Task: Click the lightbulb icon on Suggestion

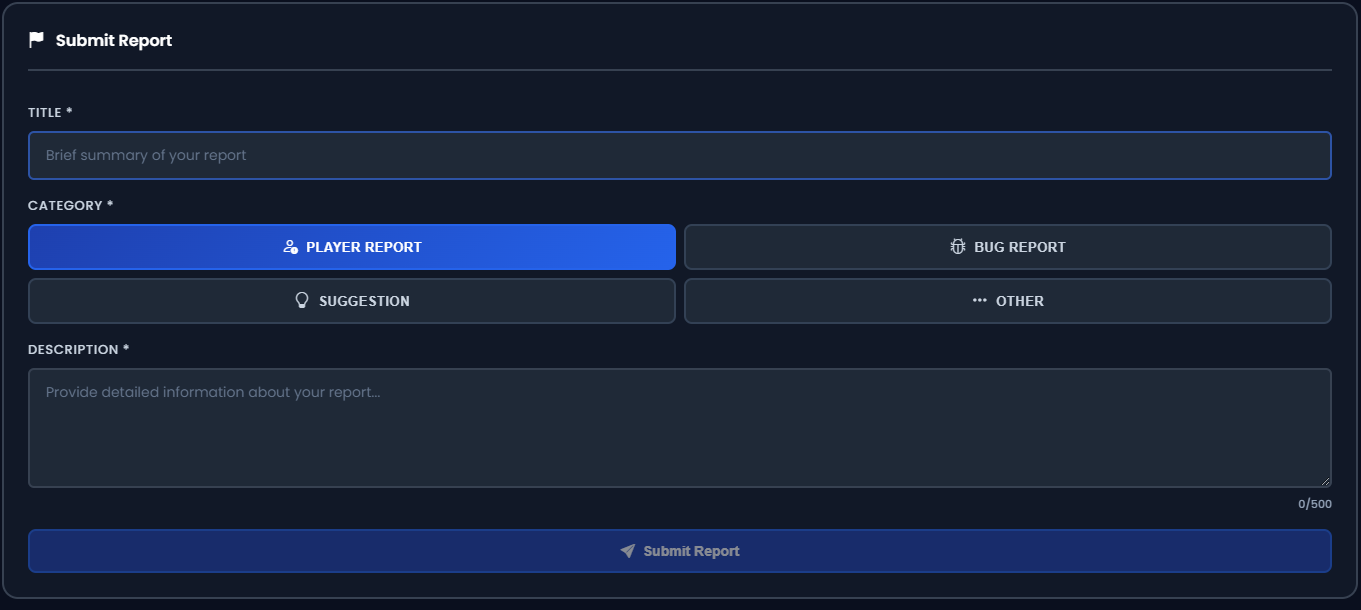Action: (302, 301)
